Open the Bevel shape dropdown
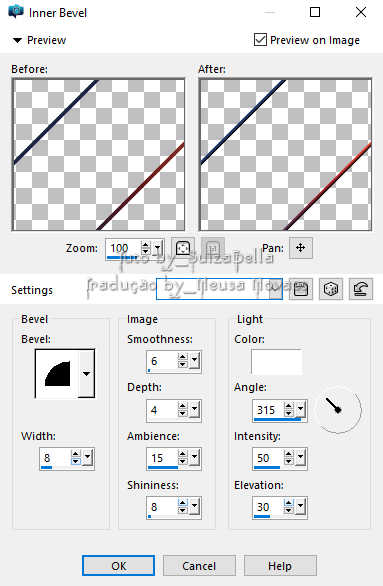Screen dimensions: 383x586 tap(86, 373)
